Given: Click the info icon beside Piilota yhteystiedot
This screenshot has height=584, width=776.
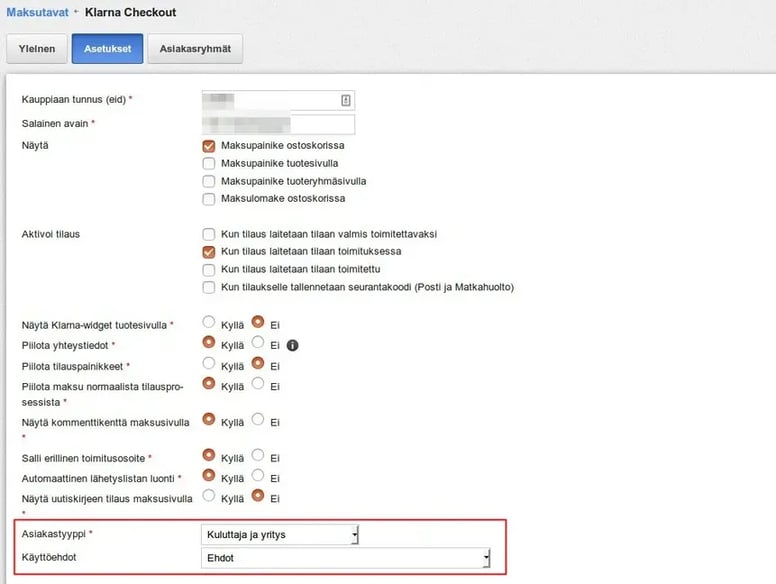Looking at the screenshot, I should point(292,345).
